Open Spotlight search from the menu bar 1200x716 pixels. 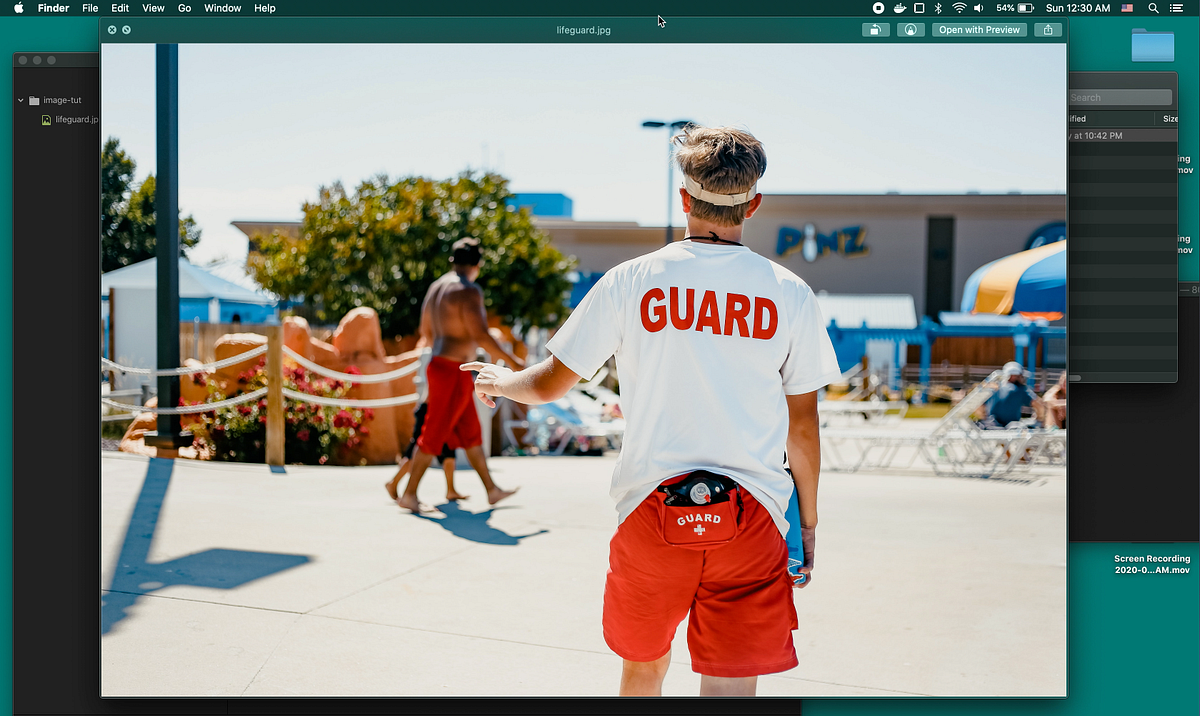click(x=1153, y=8)
